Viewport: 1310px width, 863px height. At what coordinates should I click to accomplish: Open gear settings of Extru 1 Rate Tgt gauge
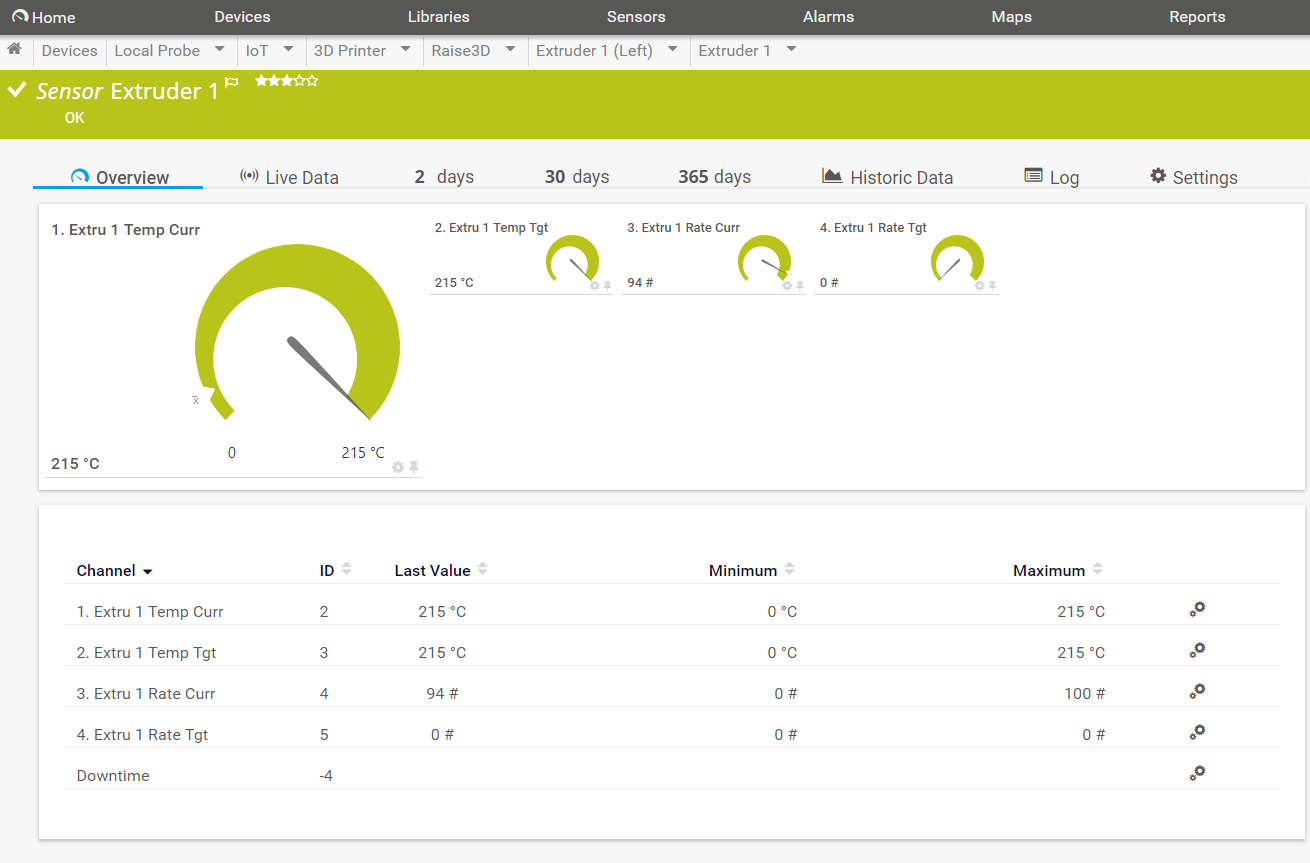tap(980, 286)
